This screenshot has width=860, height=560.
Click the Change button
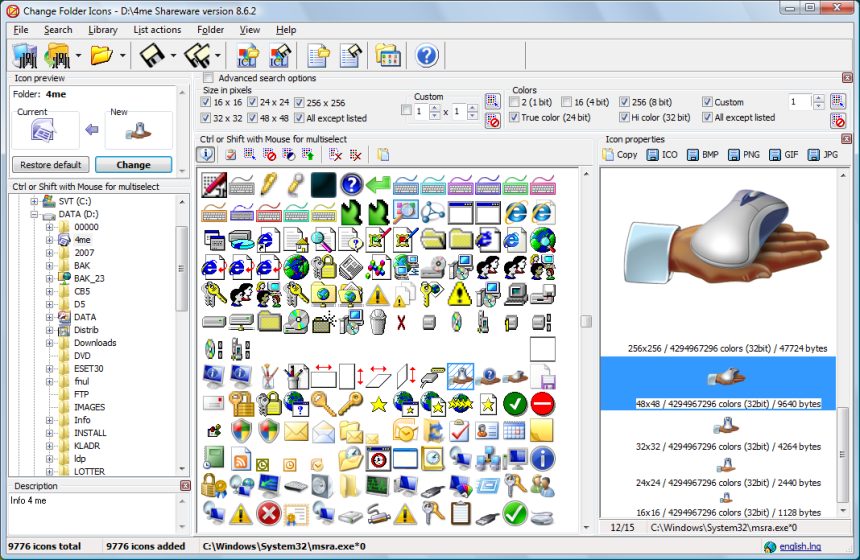click(x=133, y=165)
